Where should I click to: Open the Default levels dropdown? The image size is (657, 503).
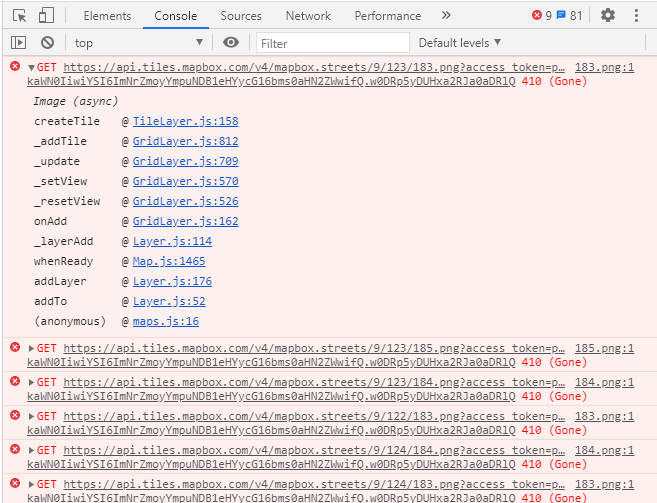(460, 43)
